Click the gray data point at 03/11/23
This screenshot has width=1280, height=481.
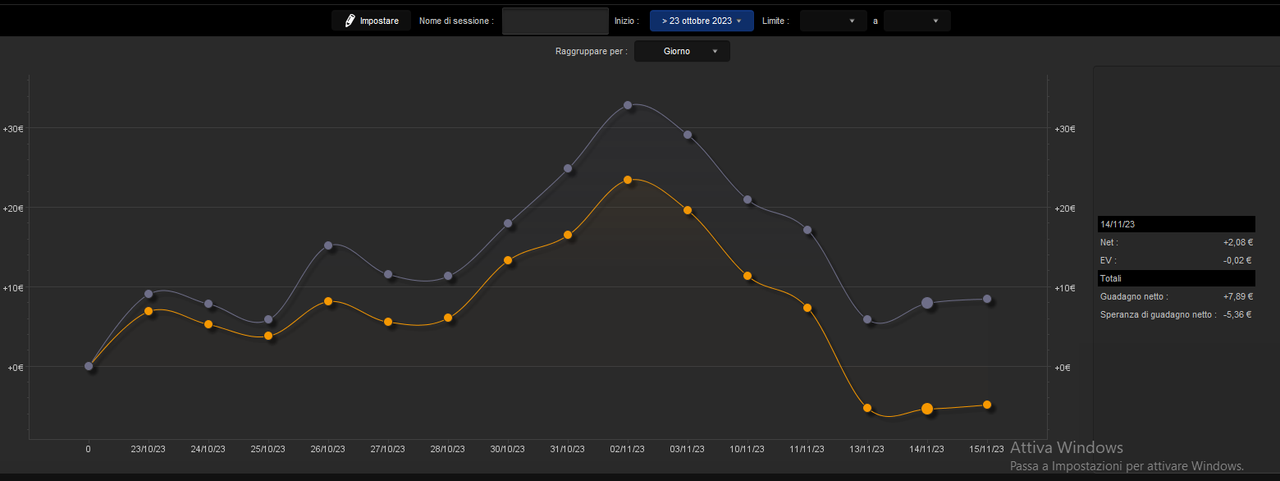(687, 135)
